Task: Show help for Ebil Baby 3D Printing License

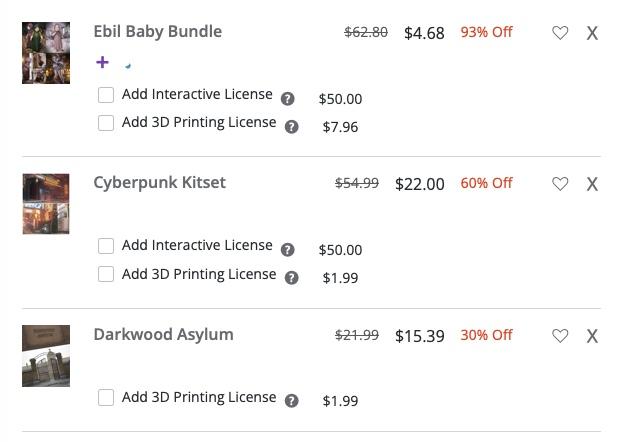Action: tap(292, 127)
